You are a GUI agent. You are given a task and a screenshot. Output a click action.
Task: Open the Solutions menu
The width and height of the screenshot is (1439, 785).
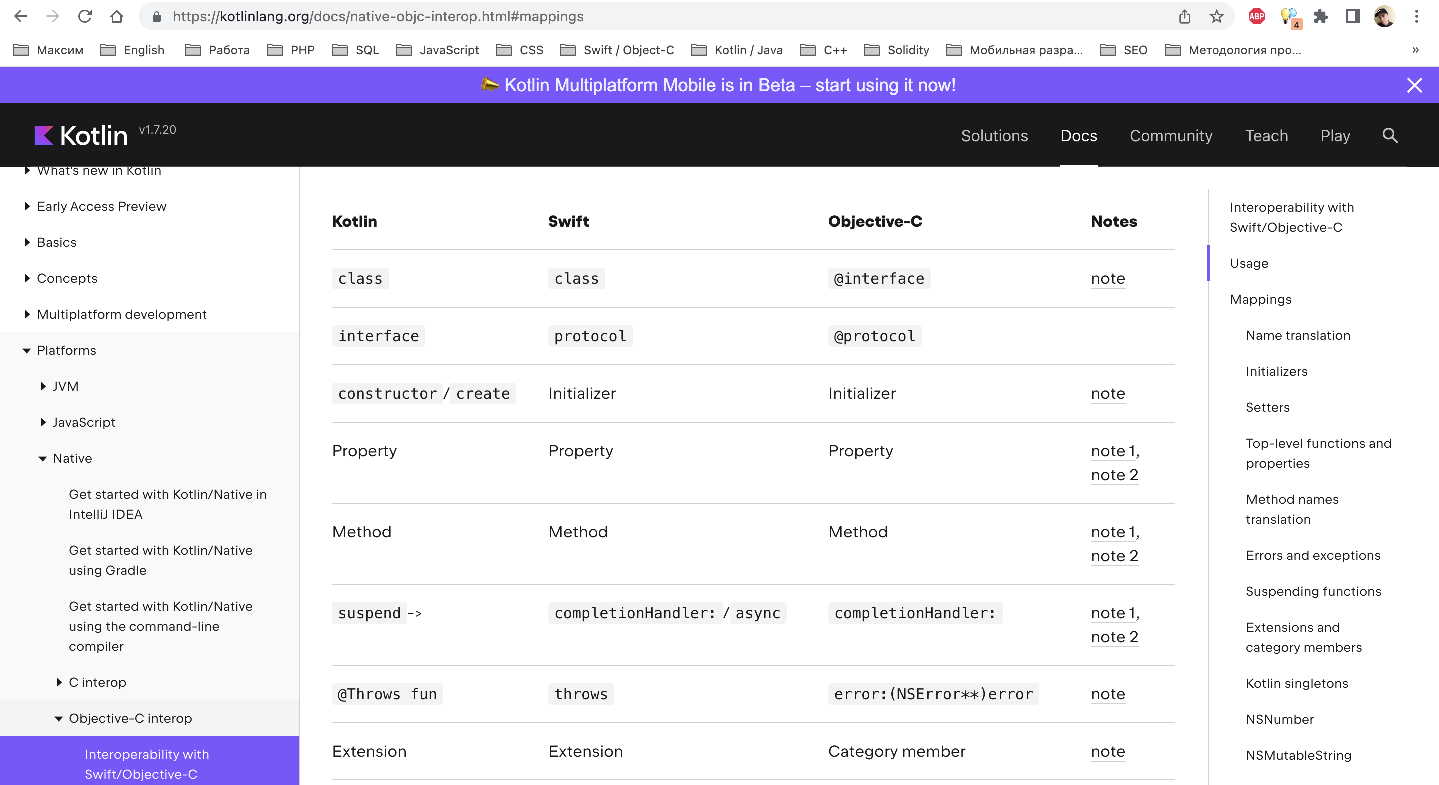point(994,136)
